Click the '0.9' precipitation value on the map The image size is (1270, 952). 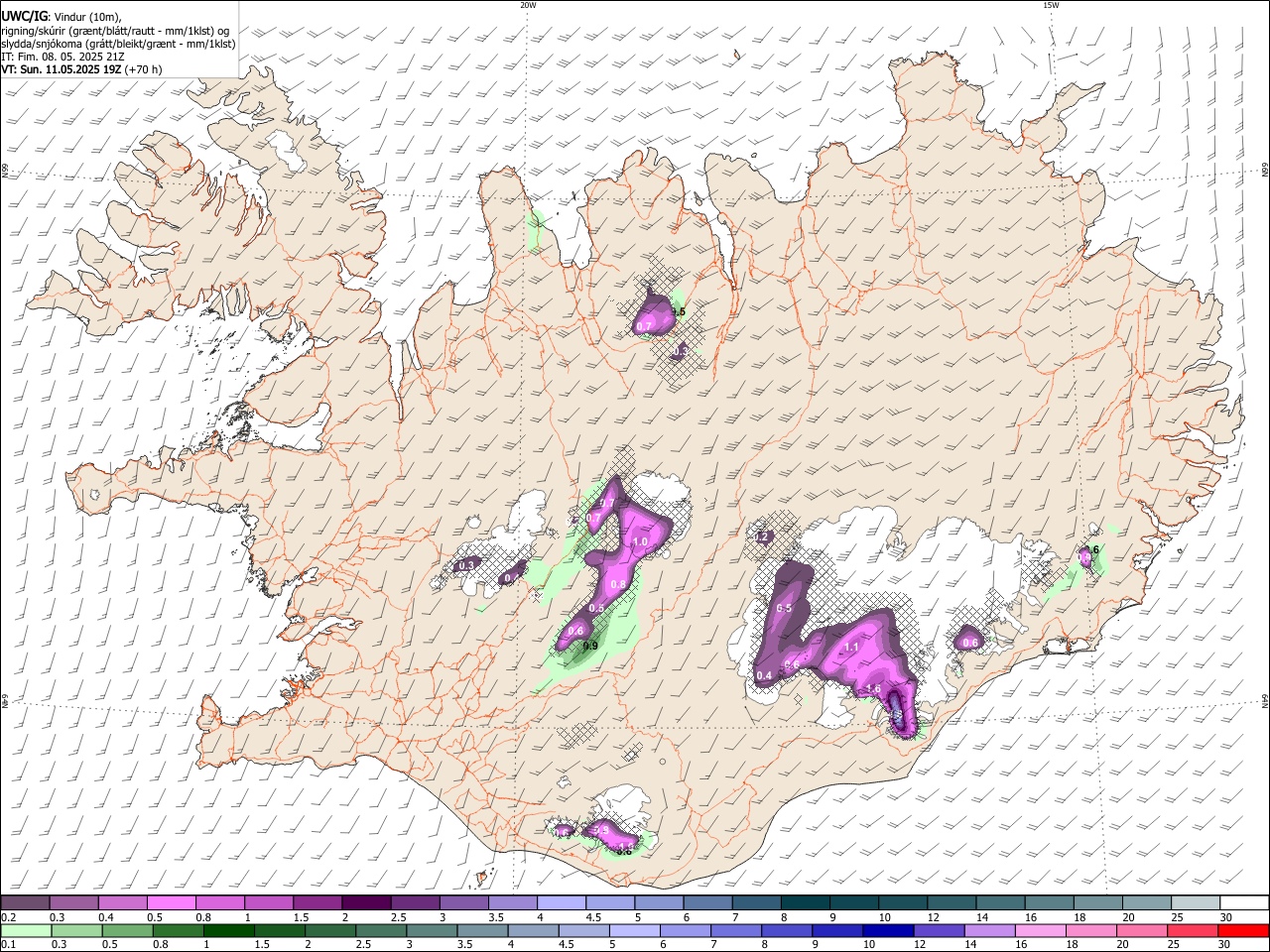click(589, 647)
